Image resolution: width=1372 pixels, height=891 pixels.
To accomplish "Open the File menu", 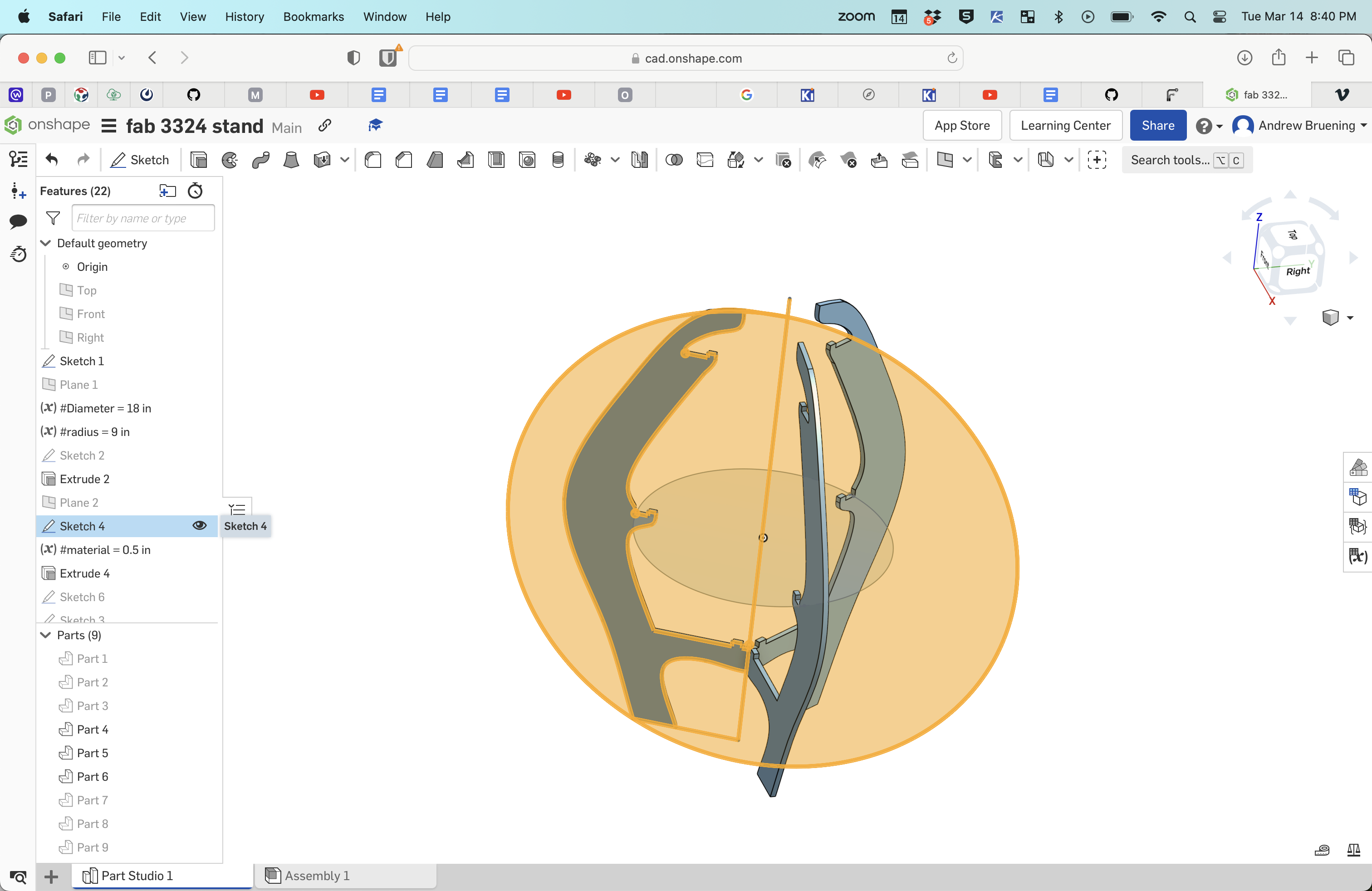I will 111,17.
